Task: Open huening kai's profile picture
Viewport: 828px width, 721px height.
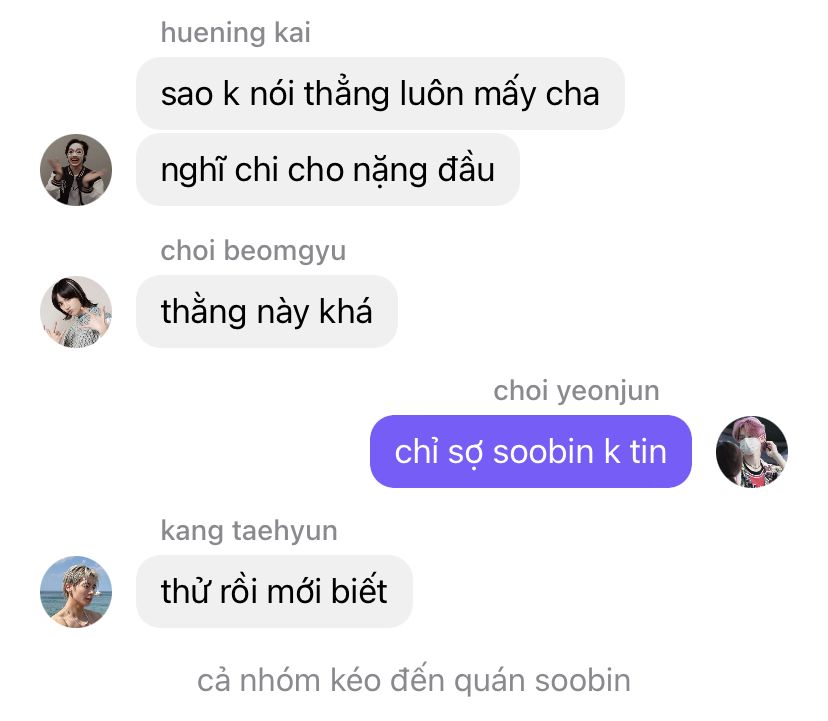Action: tap(76, 170)
